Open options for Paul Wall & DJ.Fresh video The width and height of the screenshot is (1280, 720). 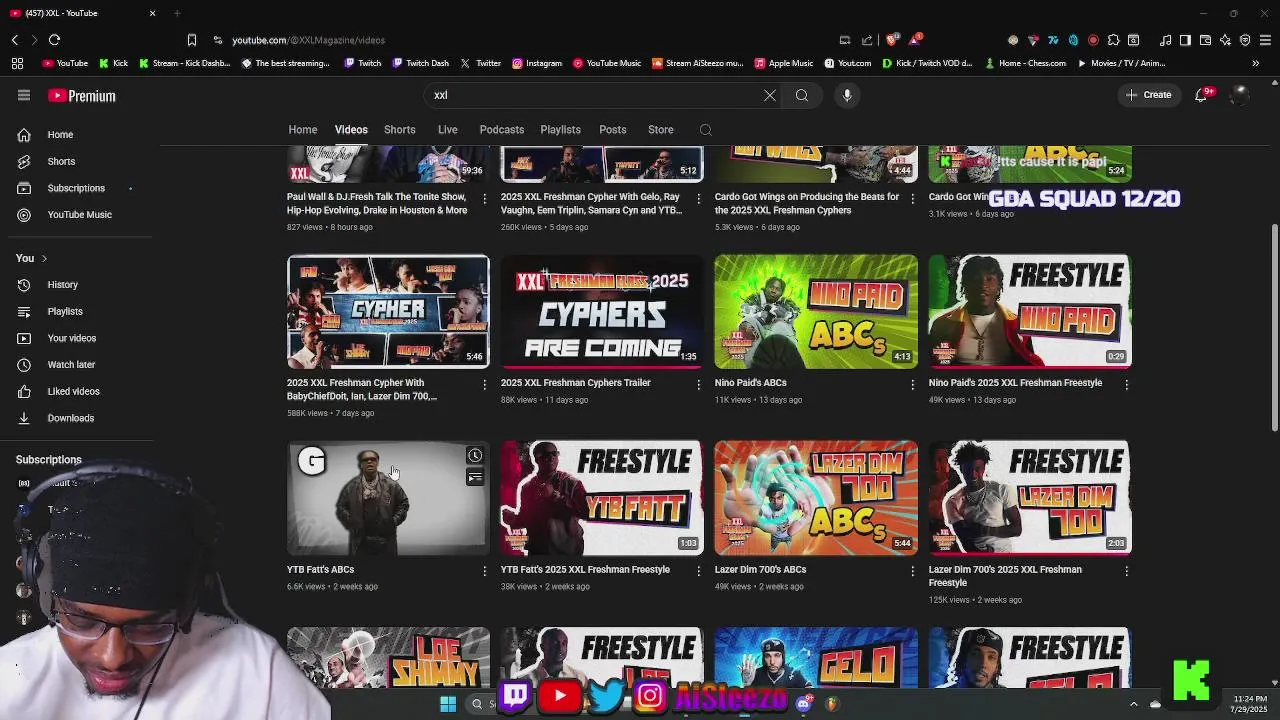pos(485,199)
